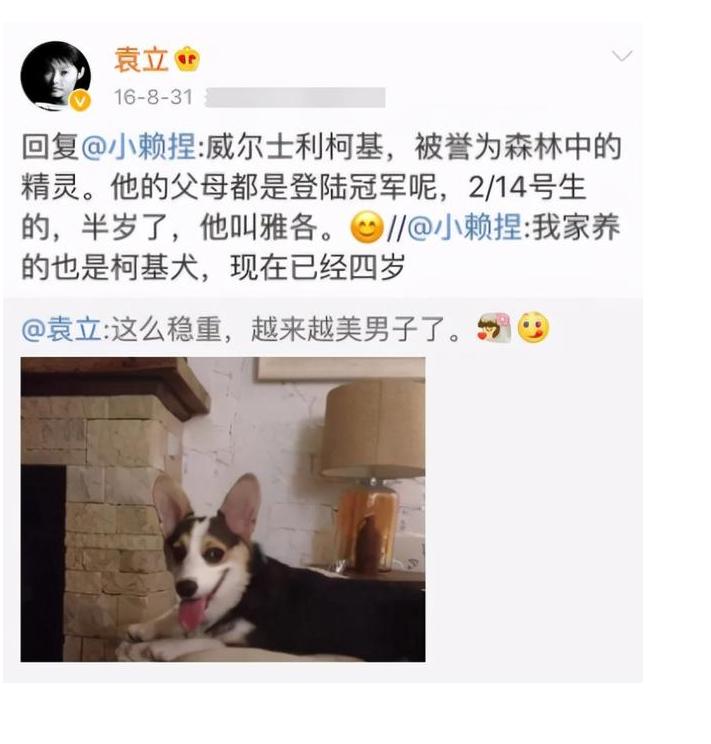
Task: Click the yellow tongue-out emoji
Action: 533,327
